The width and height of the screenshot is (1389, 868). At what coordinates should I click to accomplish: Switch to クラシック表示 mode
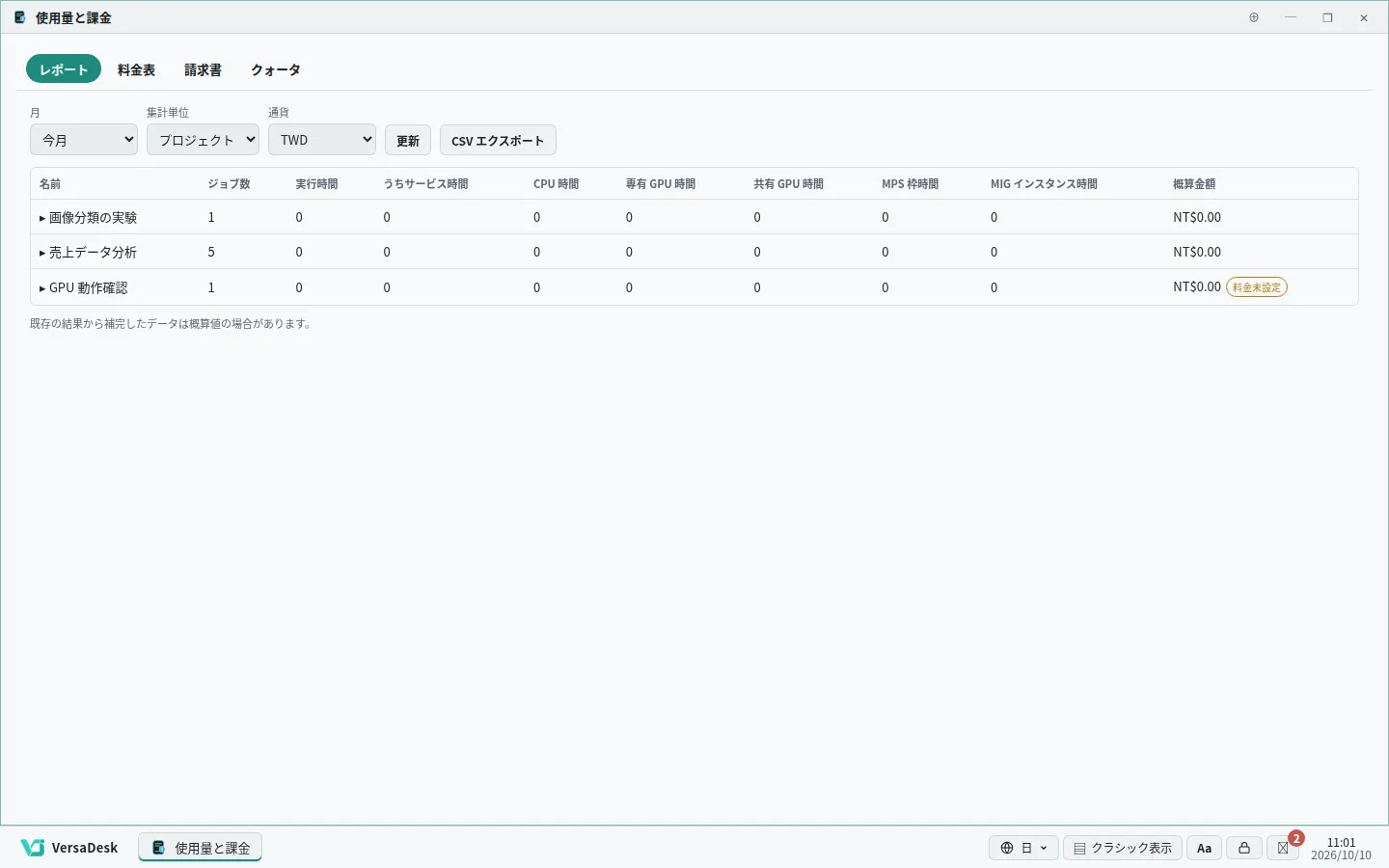(1123, 848)
